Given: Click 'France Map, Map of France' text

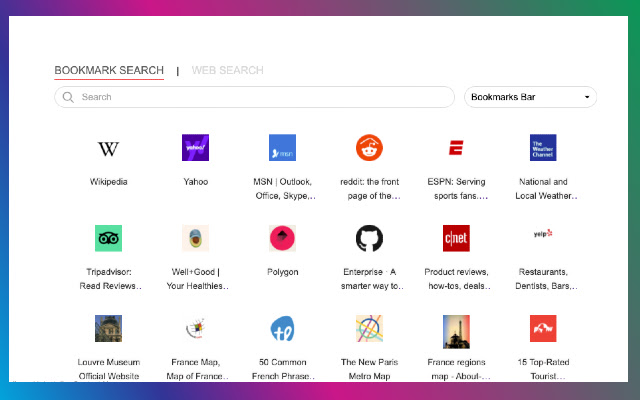Looking at the screenshot, I should point(197,369).
